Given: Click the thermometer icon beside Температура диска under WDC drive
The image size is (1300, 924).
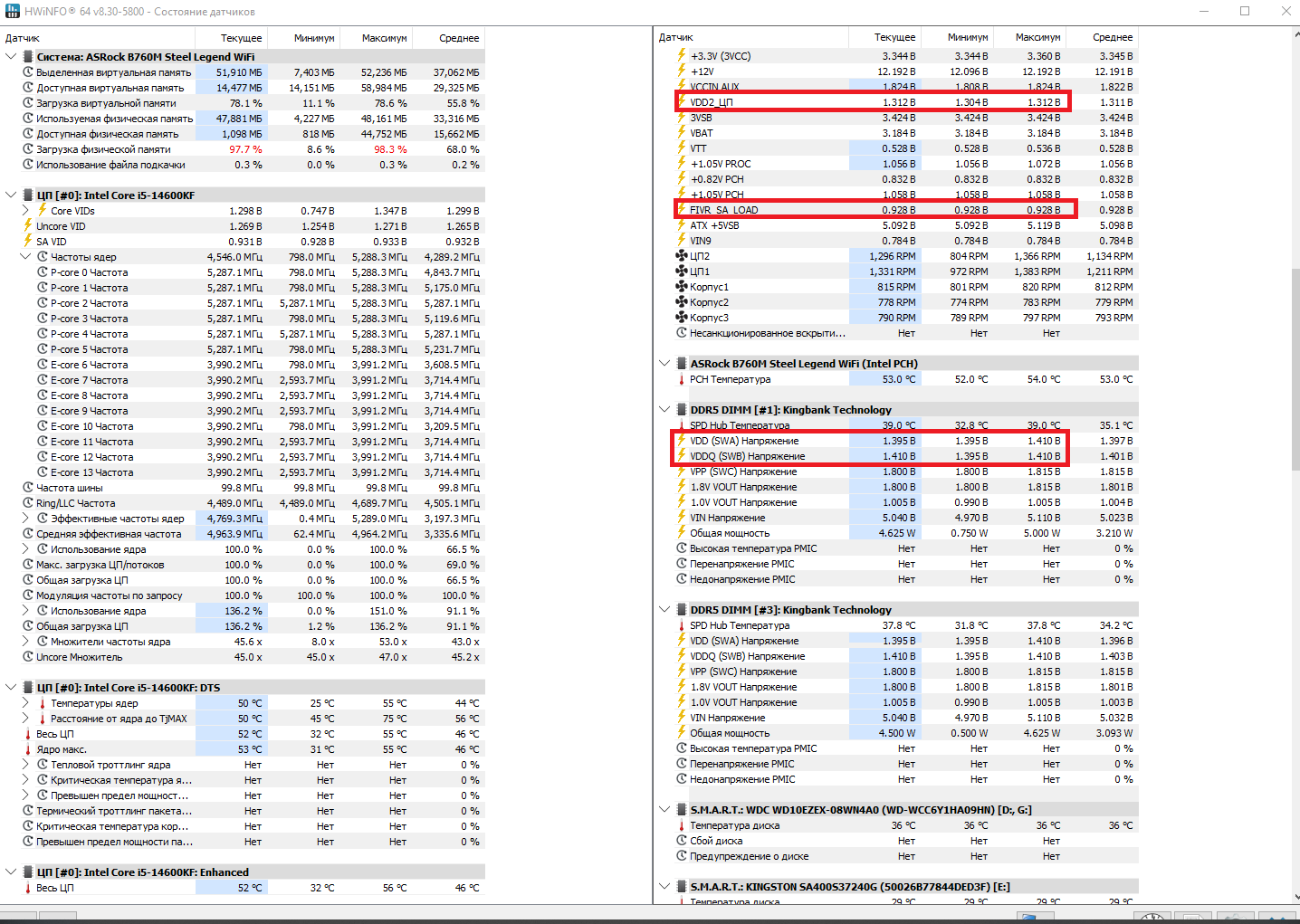Looking at the screenshot, I should [682, 825].
